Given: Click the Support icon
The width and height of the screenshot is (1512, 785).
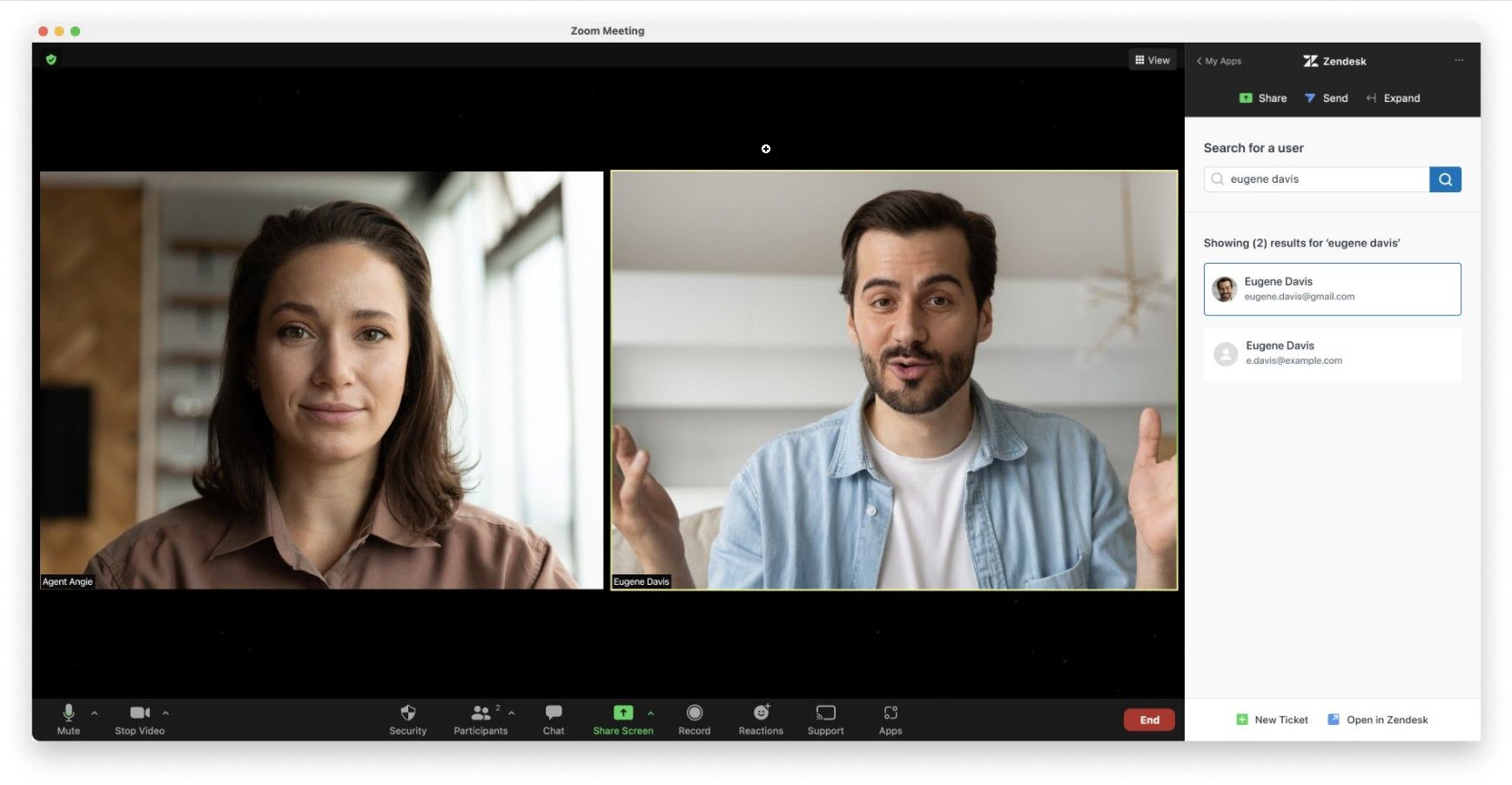Looking at the screenshot, I should 825,719.
